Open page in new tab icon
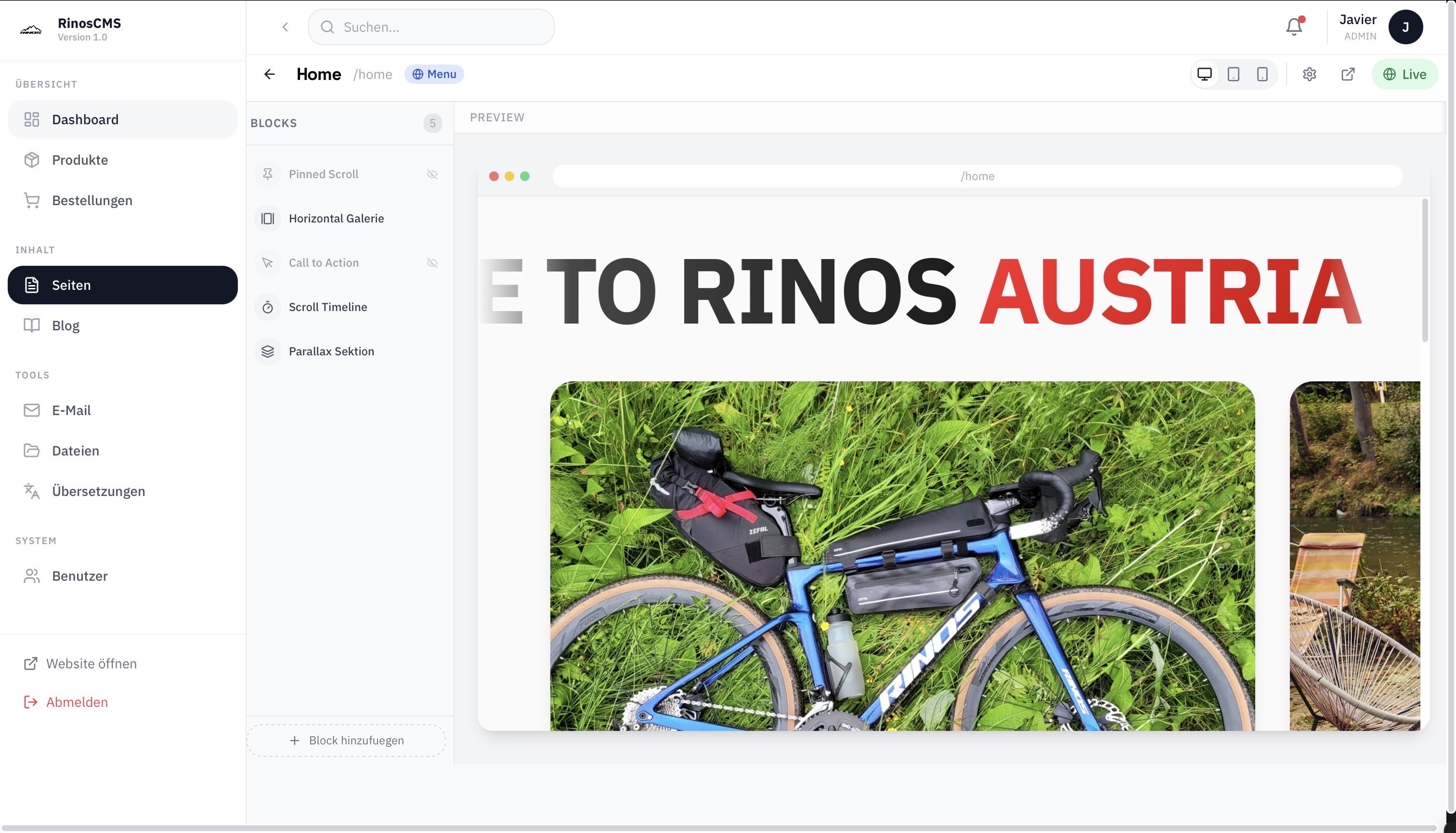Screen dimensions: 1456x833 1348,74
